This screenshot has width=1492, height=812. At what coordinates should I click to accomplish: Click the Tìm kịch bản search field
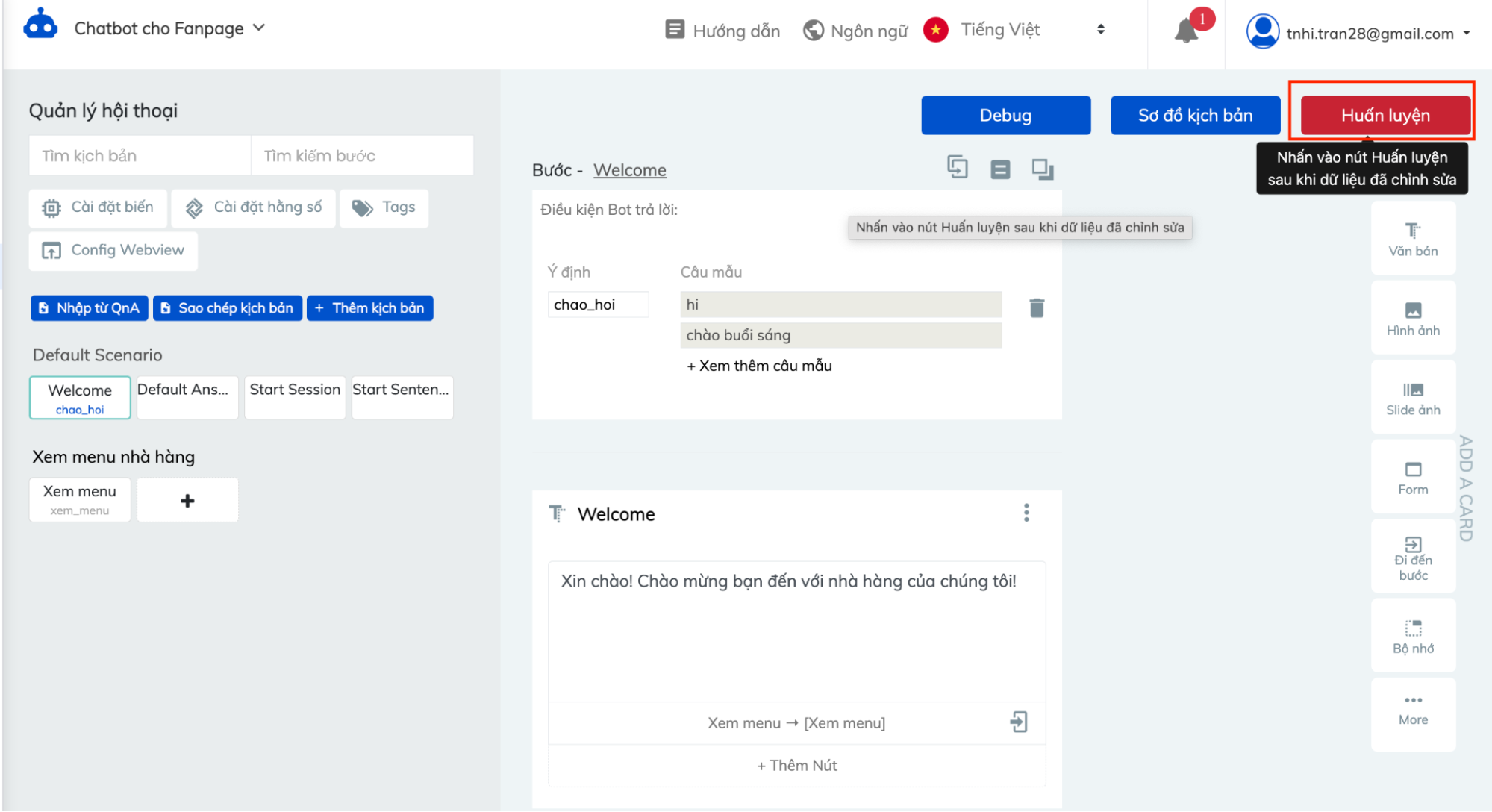(x=140, y=155)
